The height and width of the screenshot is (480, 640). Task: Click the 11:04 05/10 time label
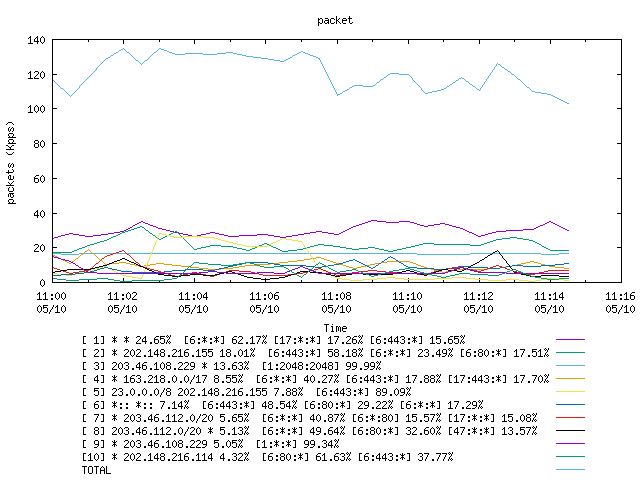pyautogui.click(x=193, y=302)
